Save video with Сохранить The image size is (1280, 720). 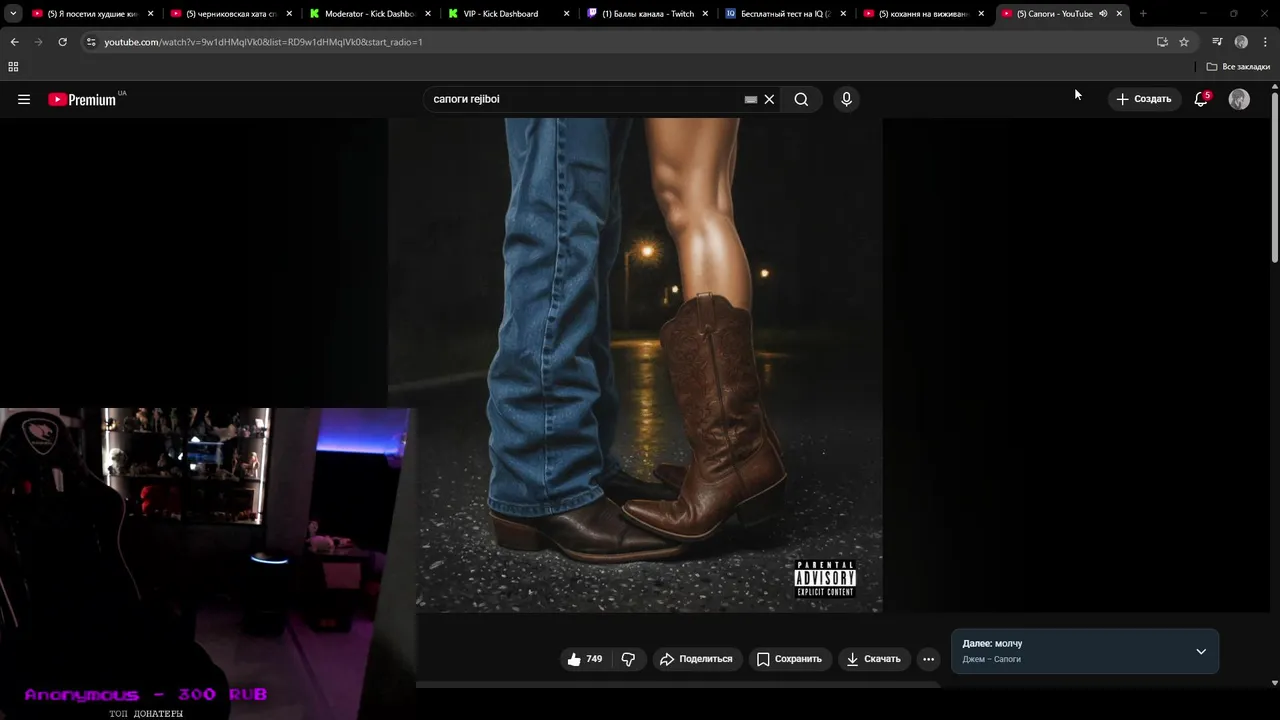click(x=790, y=659)
